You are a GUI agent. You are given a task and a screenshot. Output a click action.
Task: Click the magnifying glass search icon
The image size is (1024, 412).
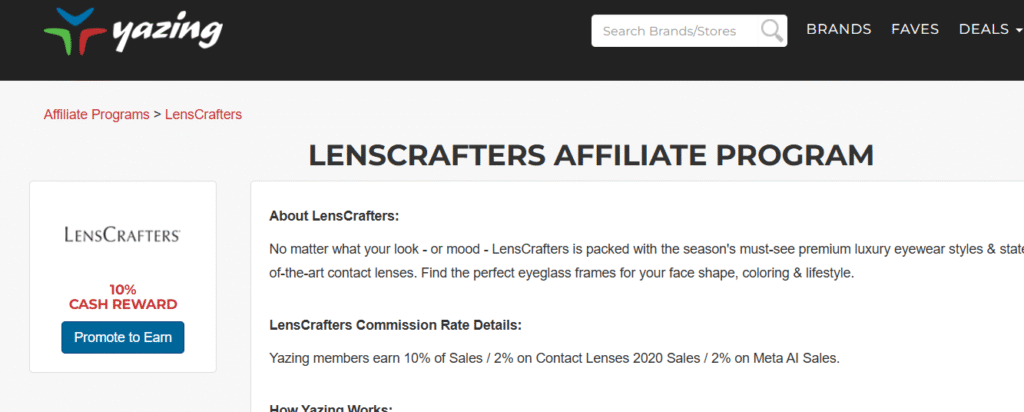click(772, 31)
